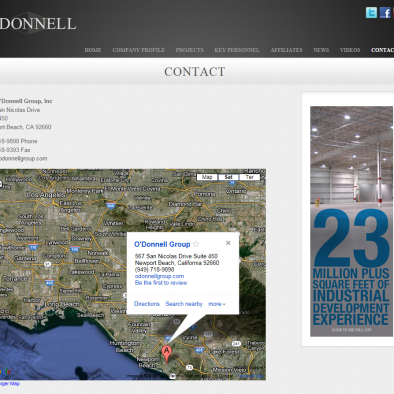The height and width of the screenshot is (394, 394).
Task: Click Search nearby in map popup
Action: click(184, 304)
